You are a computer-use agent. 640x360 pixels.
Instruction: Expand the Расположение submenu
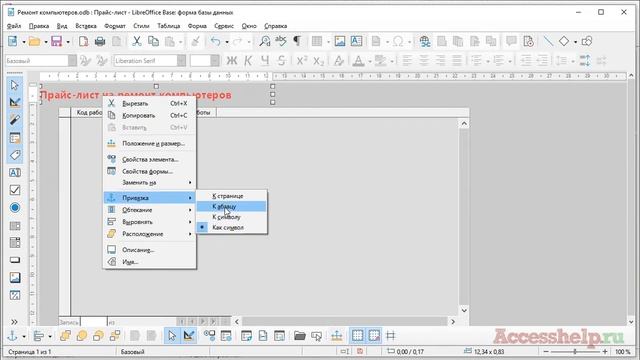point(149,234)
